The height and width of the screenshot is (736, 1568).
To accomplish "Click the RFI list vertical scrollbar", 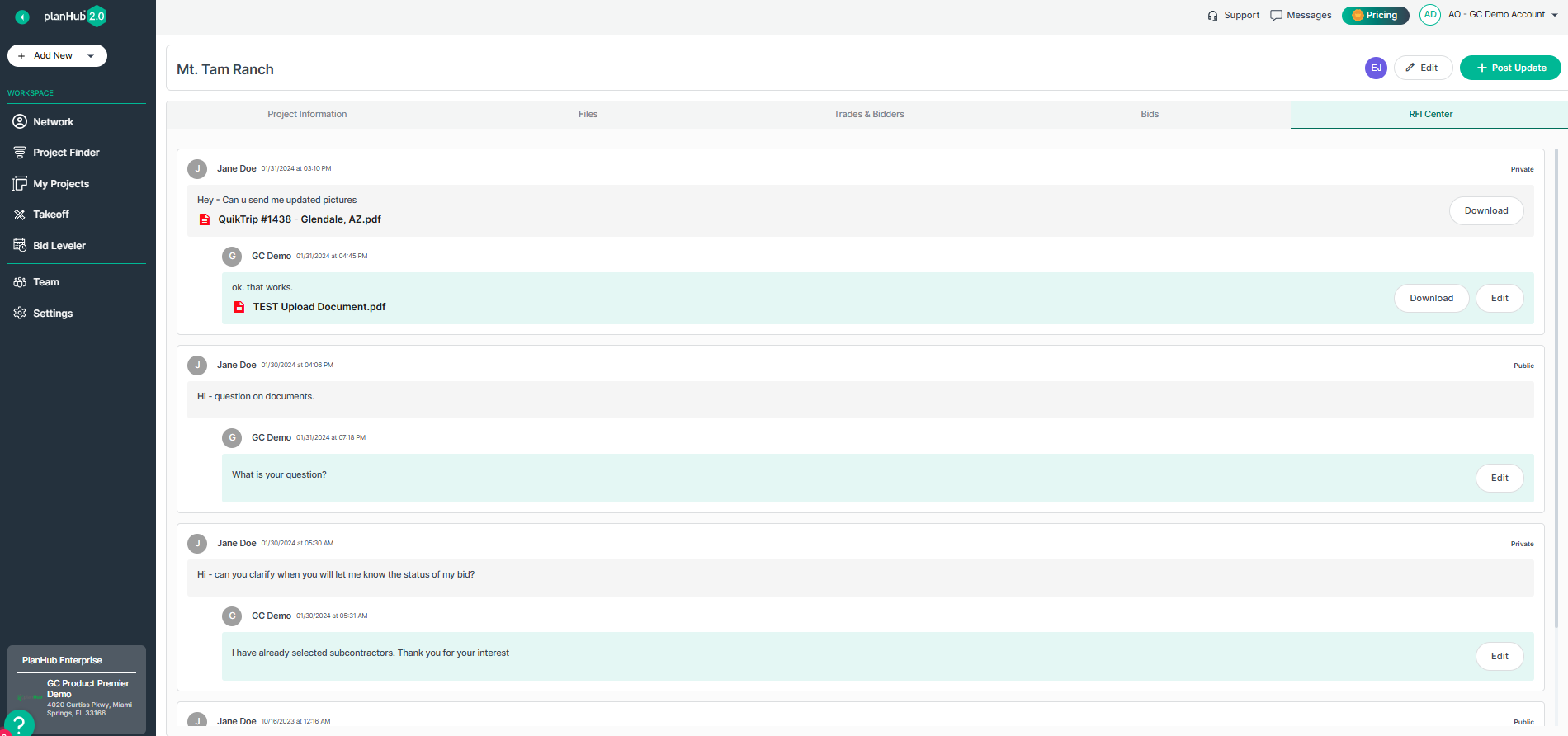I will pyautogui.click(x=1556, y=388).
